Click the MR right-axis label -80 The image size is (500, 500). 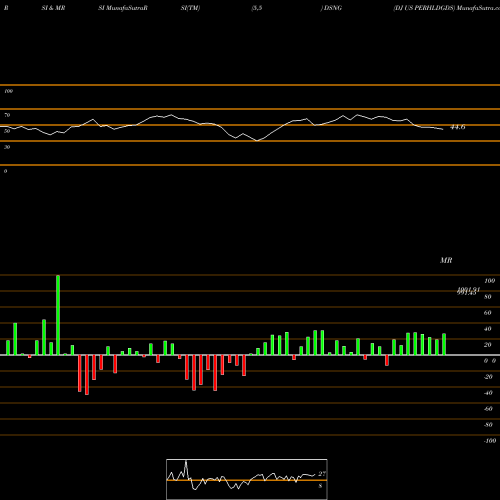tap(488, 425)
